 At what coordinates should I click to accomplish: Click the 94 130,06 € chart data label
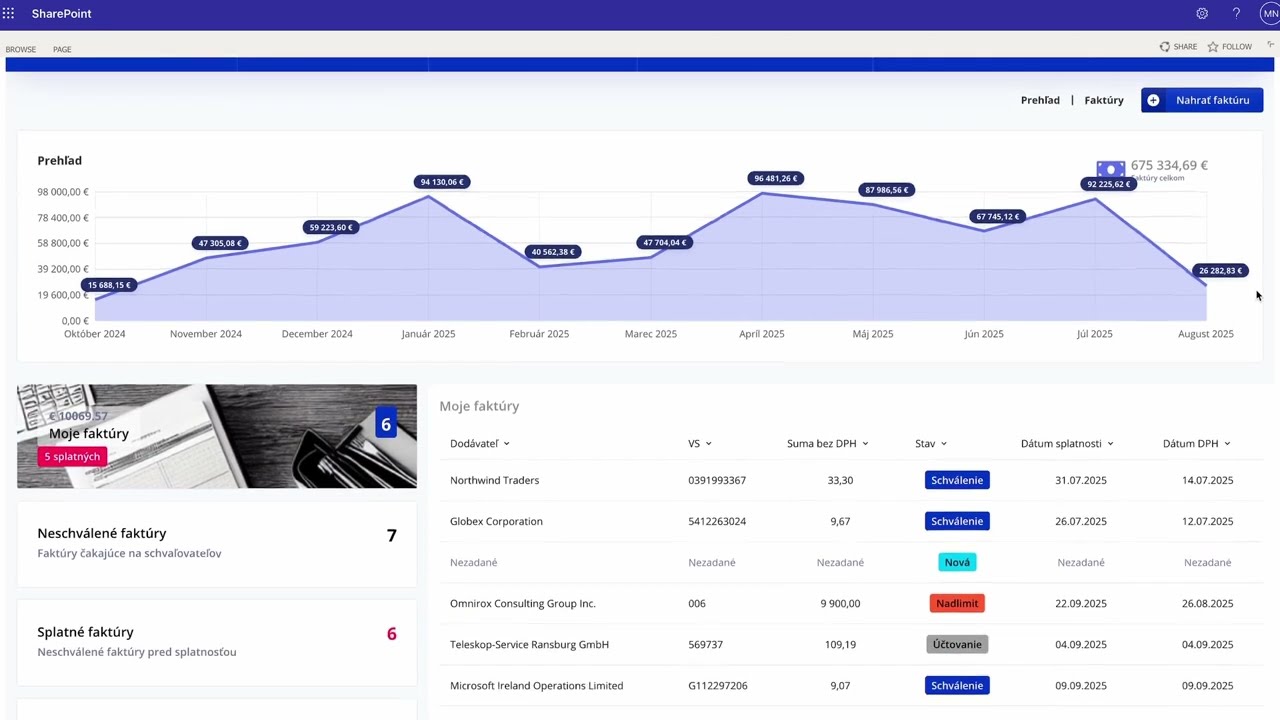coord(442,182)
